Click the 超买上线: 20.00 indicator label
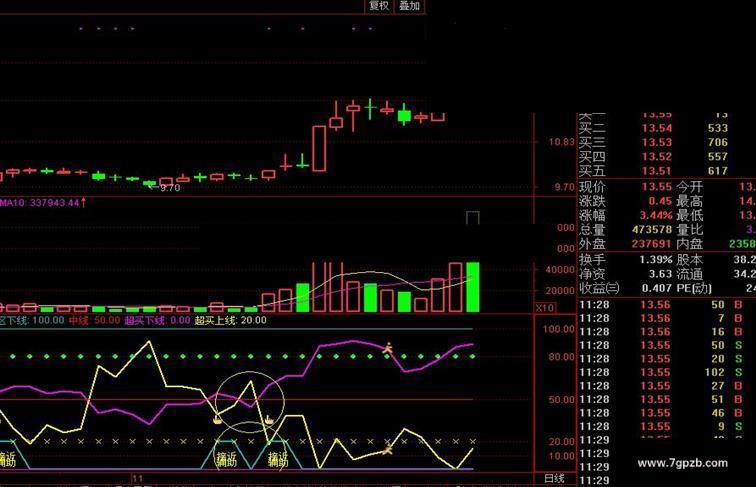The image size is (756, 487). (x=230, y=320)
